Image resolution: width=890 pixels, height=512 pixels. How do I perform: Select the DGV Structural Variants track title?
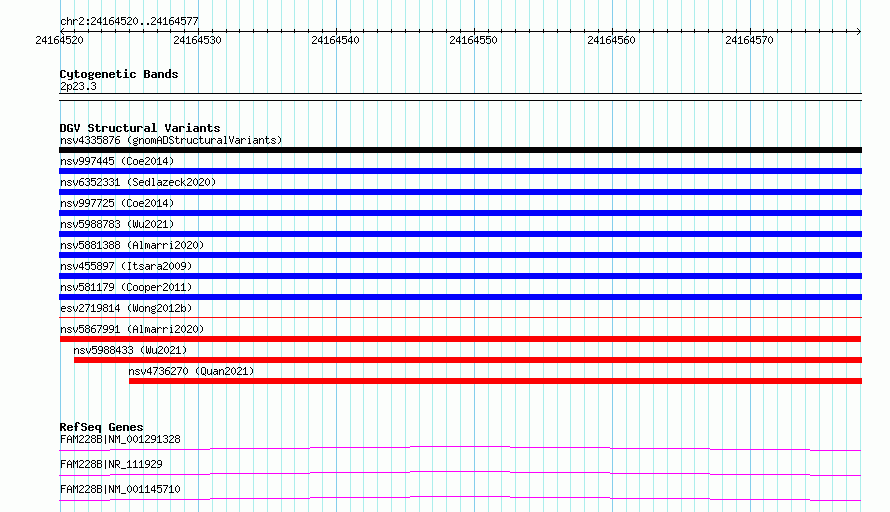[x=140, y=128]
